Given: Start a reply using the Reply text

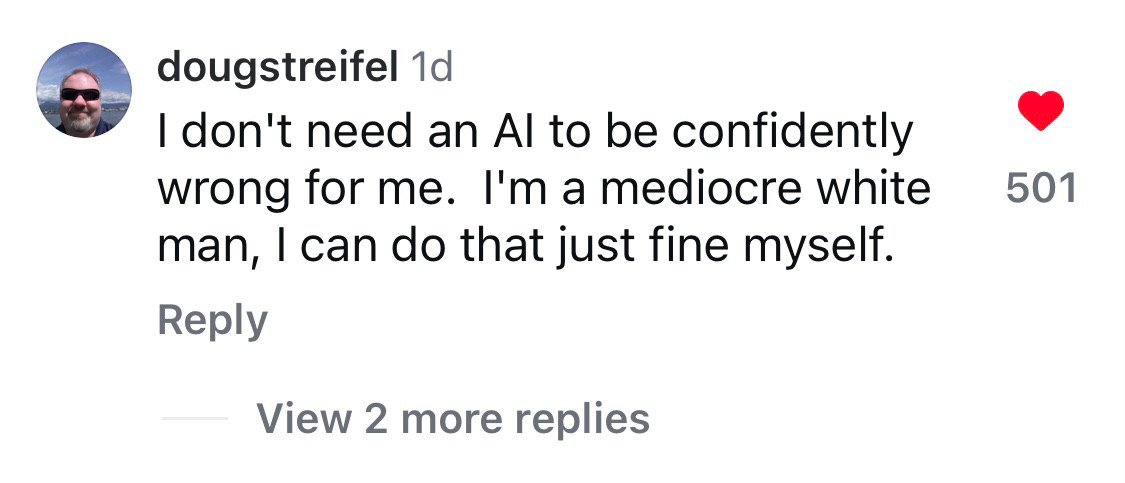Looking at the screenshot, I should click(x=212, y=321).
